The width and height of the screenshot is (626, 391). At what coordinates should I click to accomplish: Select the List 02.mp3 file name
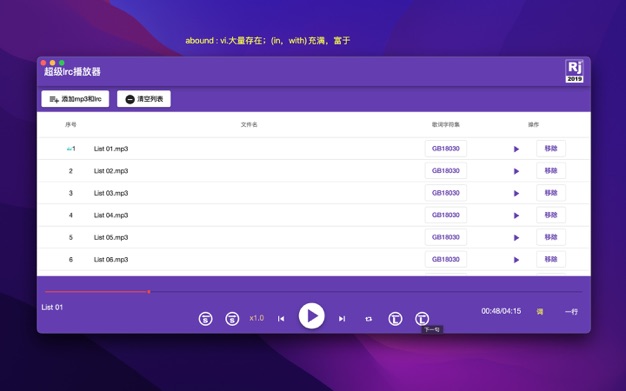pyautogui.click(x=111, y=171)
